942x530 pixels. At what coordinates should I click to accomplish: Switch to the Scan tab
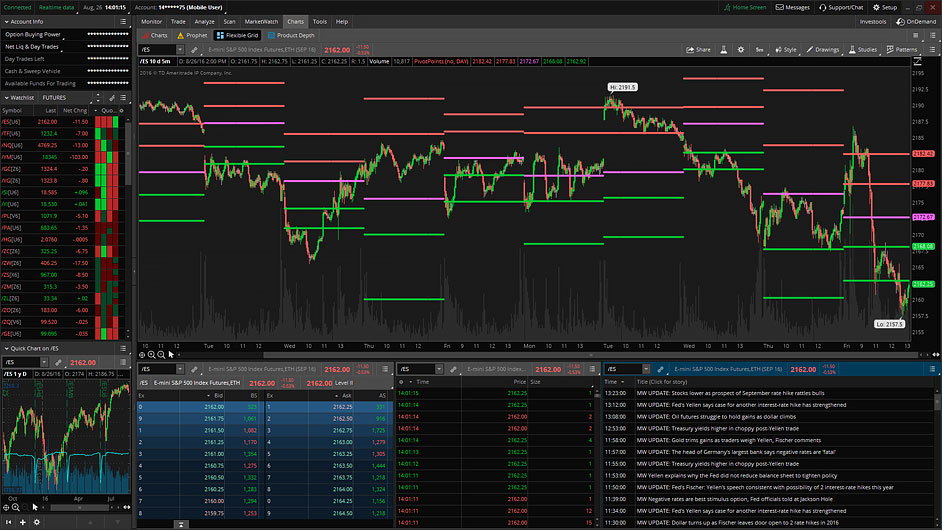click(x=229, y=22)
